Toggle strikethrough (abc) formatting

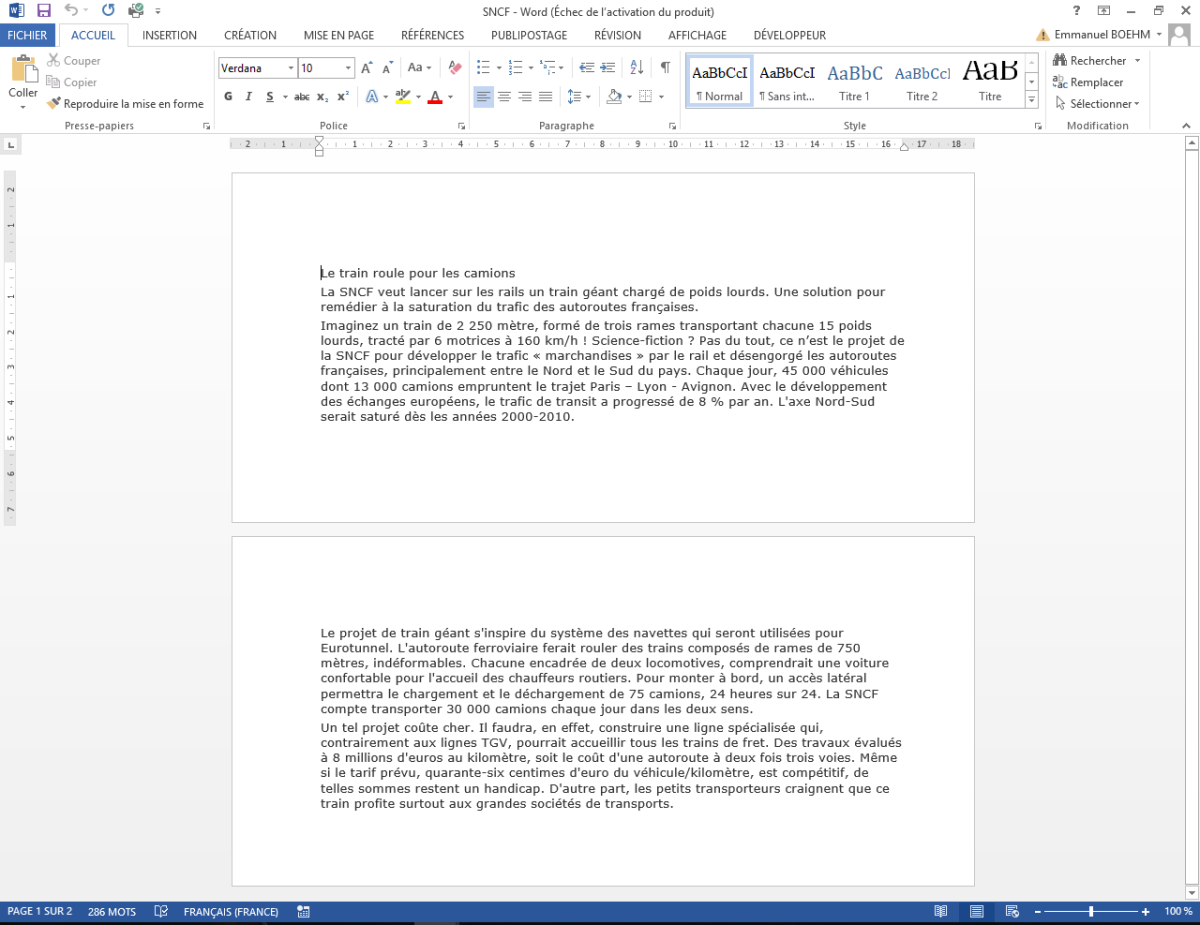302,97
